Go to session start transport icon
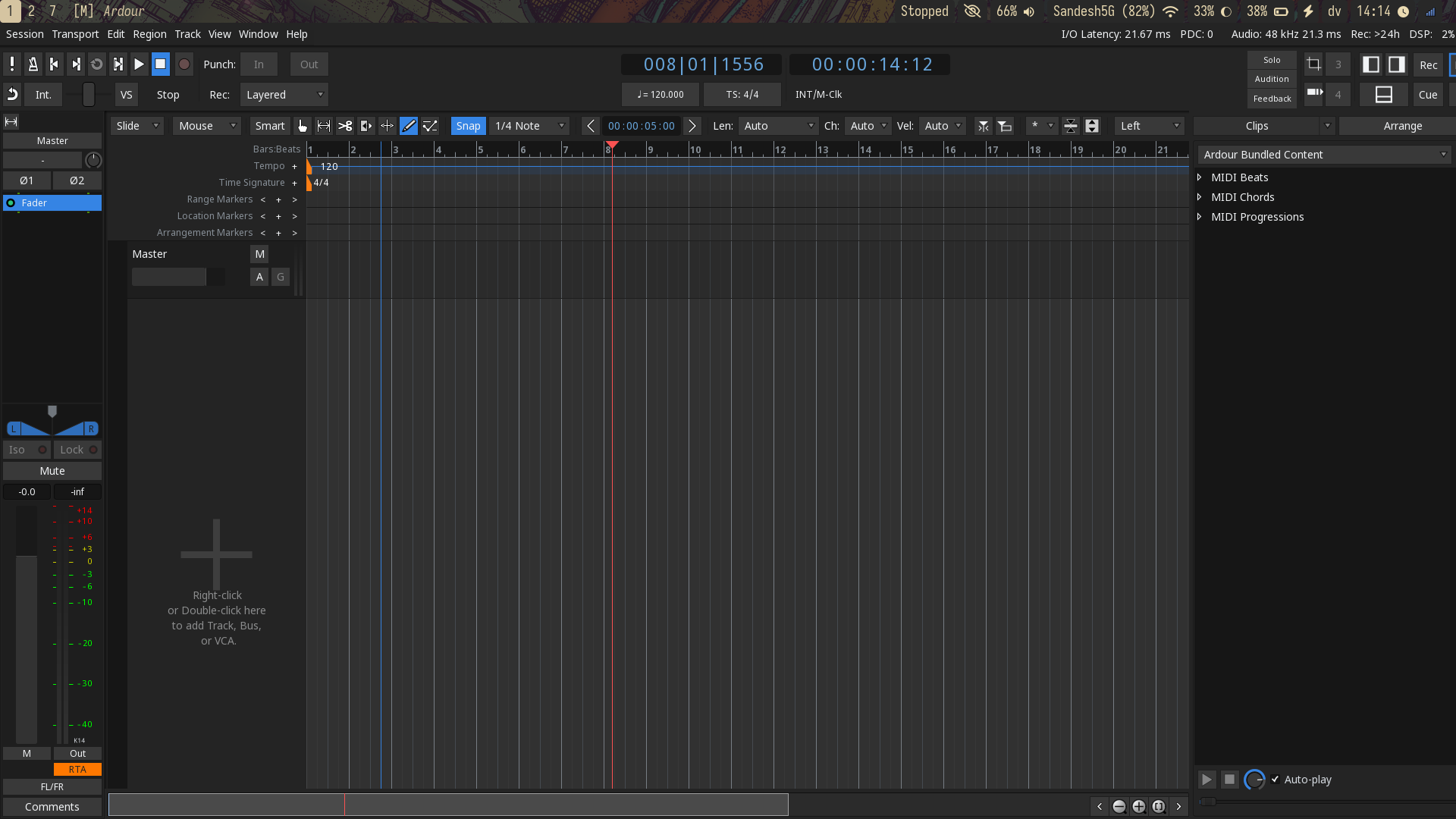Image resolution: width=1456 pixels, height=819 pixels. tap(54, 64)
